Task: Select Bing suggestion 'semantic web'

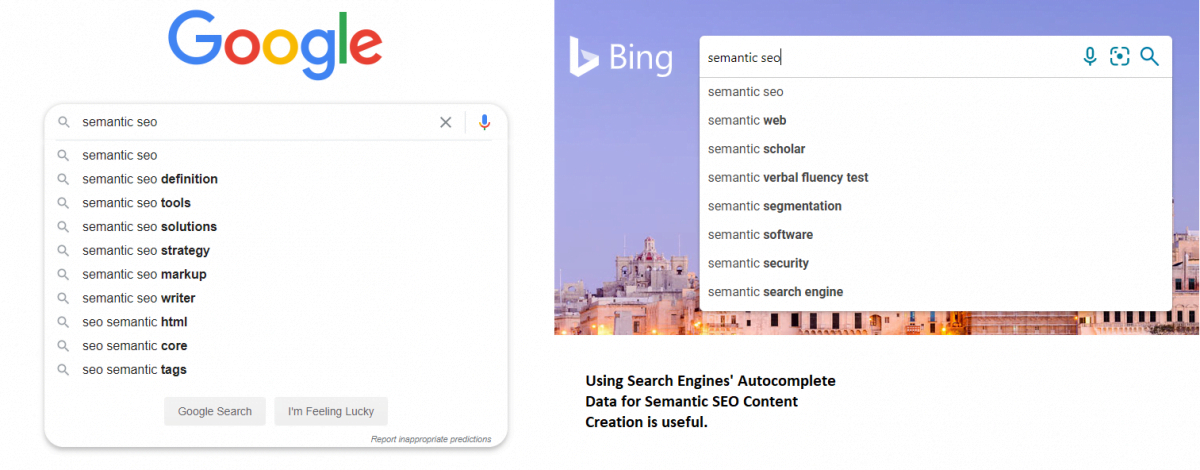Action: coord(747,120)
